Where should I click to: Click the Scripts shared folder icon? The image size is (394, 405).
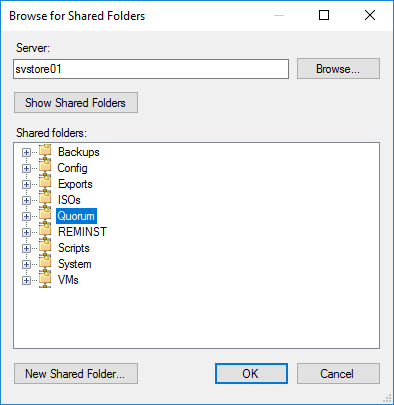tap(45, 247)
